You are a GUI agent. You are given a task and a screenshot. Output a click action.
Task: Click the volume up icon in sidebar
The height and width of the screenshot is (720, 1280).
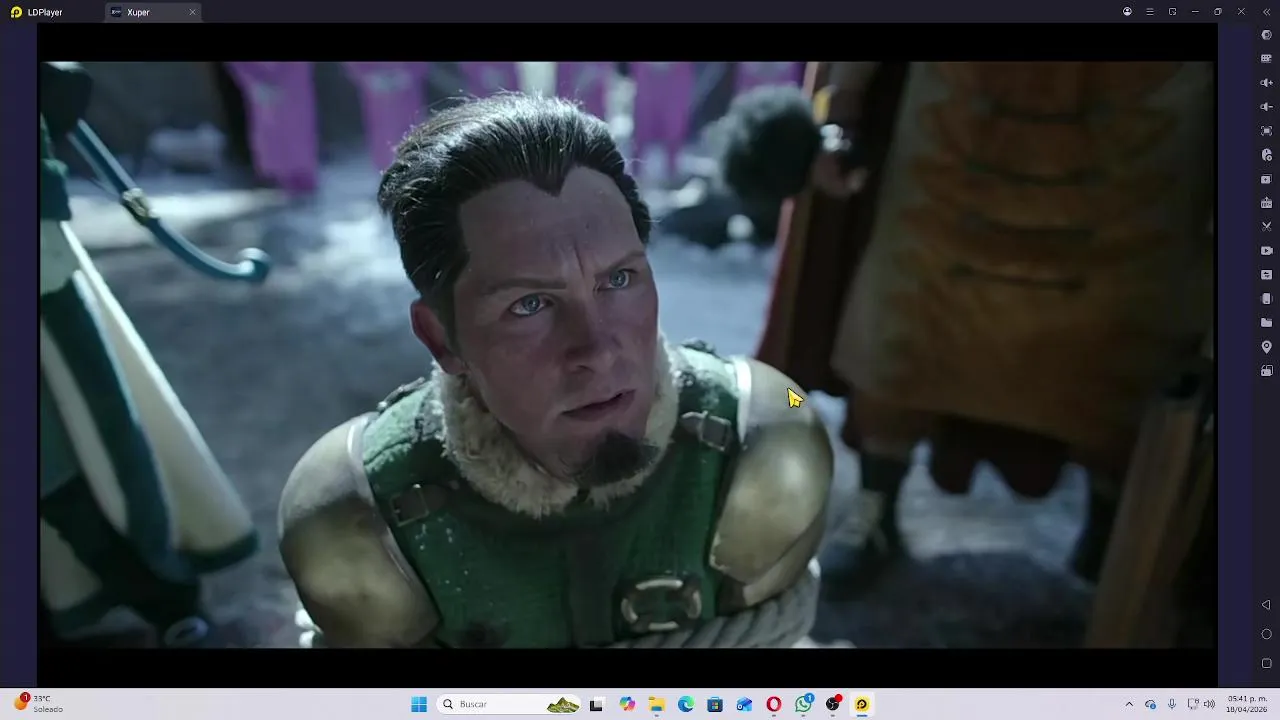pos(1266,83)
